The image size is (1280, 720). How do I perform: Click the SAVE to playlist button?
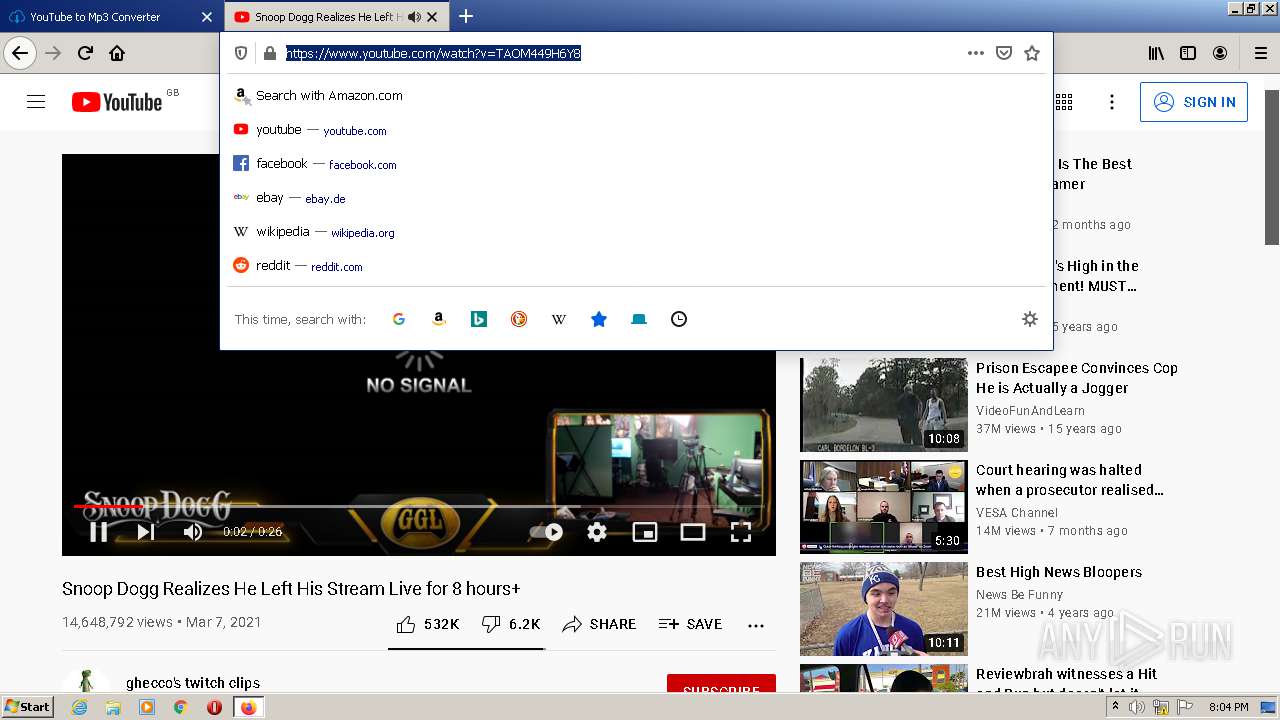690,624
